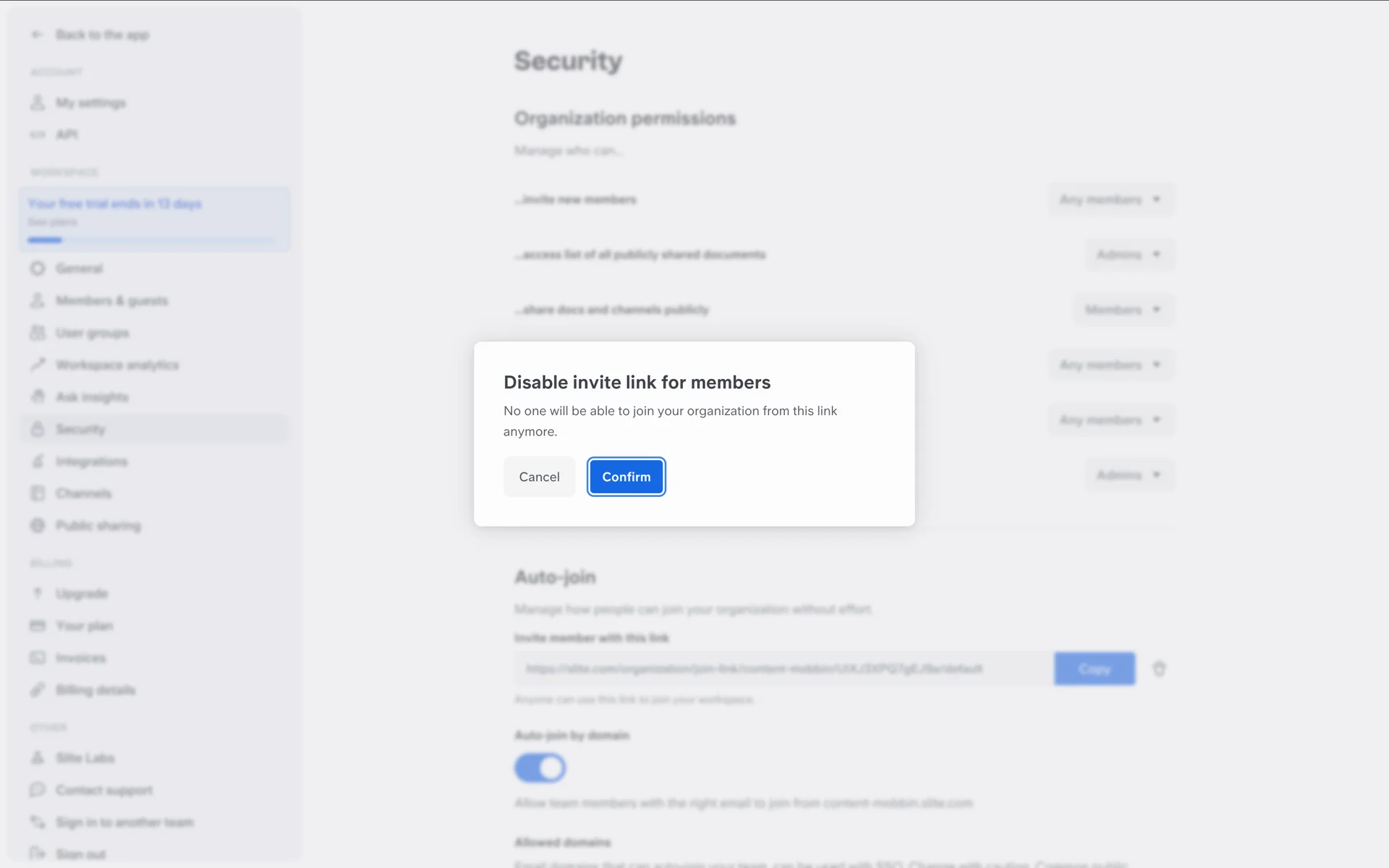Open the invite new members dropdown
1389x868 pixels.
pos(1110,200)
